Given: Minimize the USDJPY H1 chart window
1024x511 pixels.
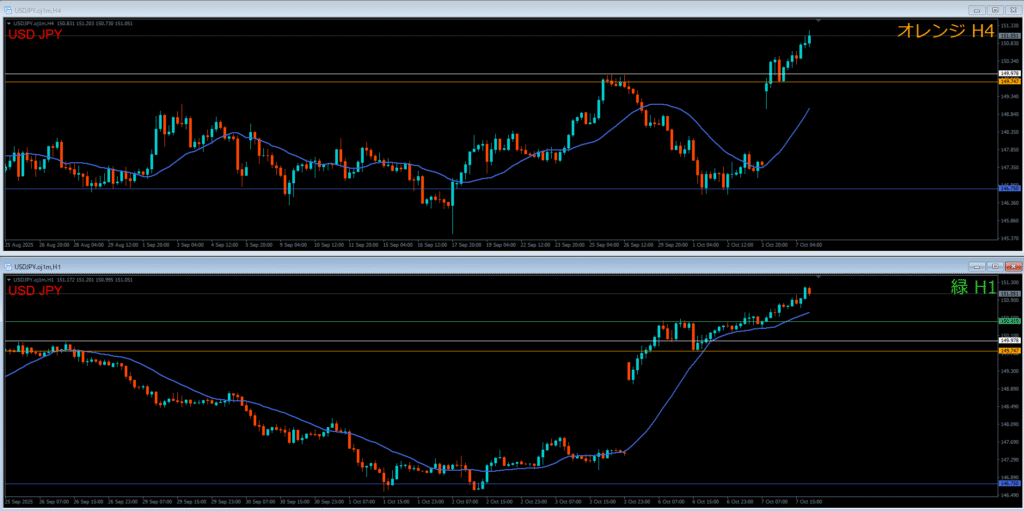Looking at the screenshot, I should coord(978,267).
